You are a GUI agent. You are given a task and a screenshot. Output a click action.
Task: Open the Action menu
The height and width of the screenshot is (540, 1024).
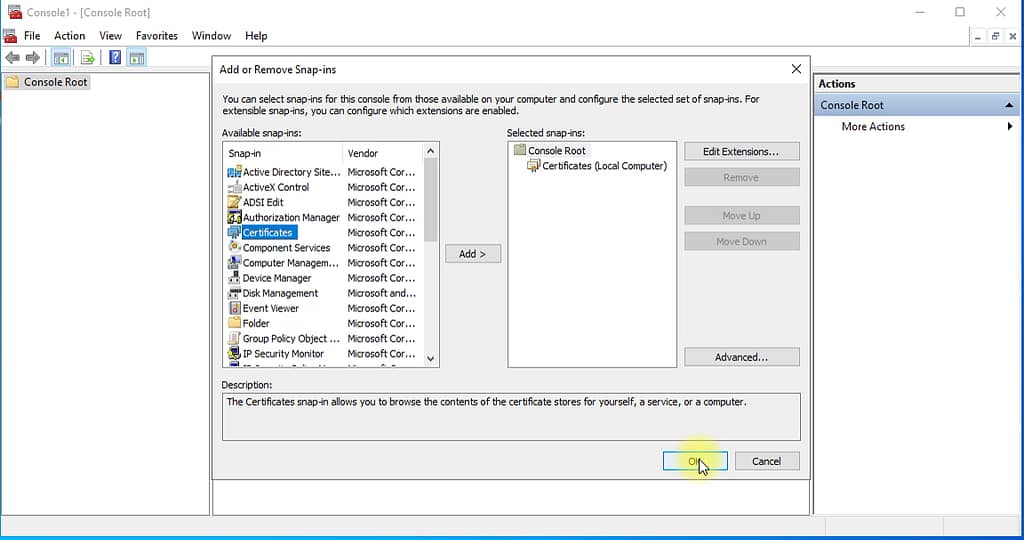tap(69, 36)
